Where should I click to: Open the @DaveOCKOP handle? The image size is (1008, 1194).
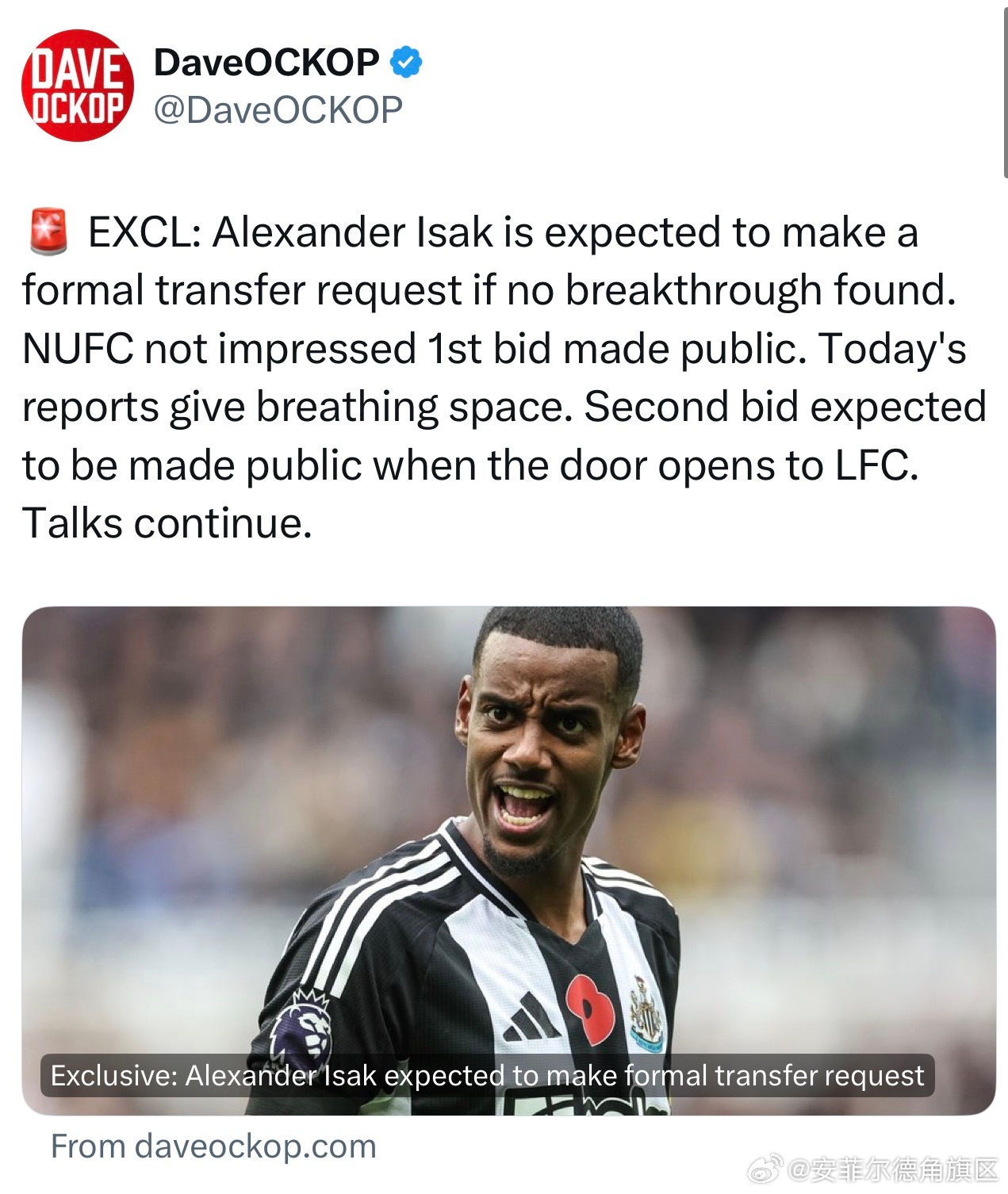(278, 109)
